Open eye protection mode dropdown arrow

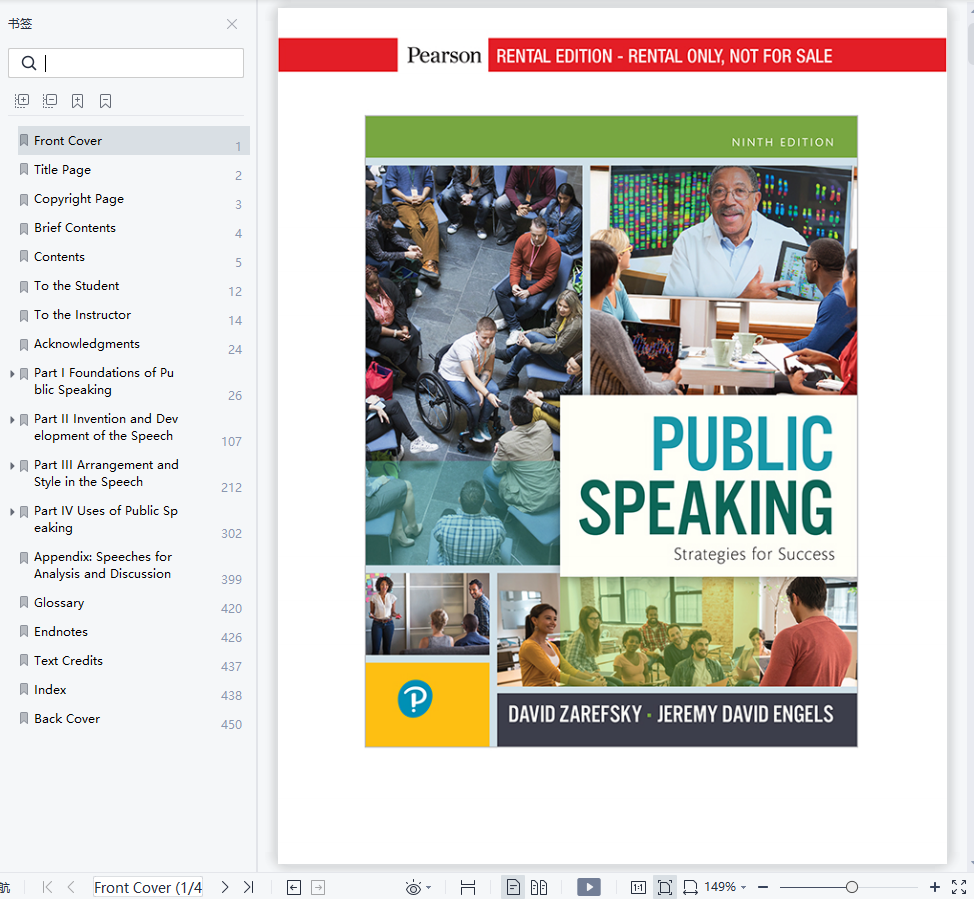[x=429, y=888]
